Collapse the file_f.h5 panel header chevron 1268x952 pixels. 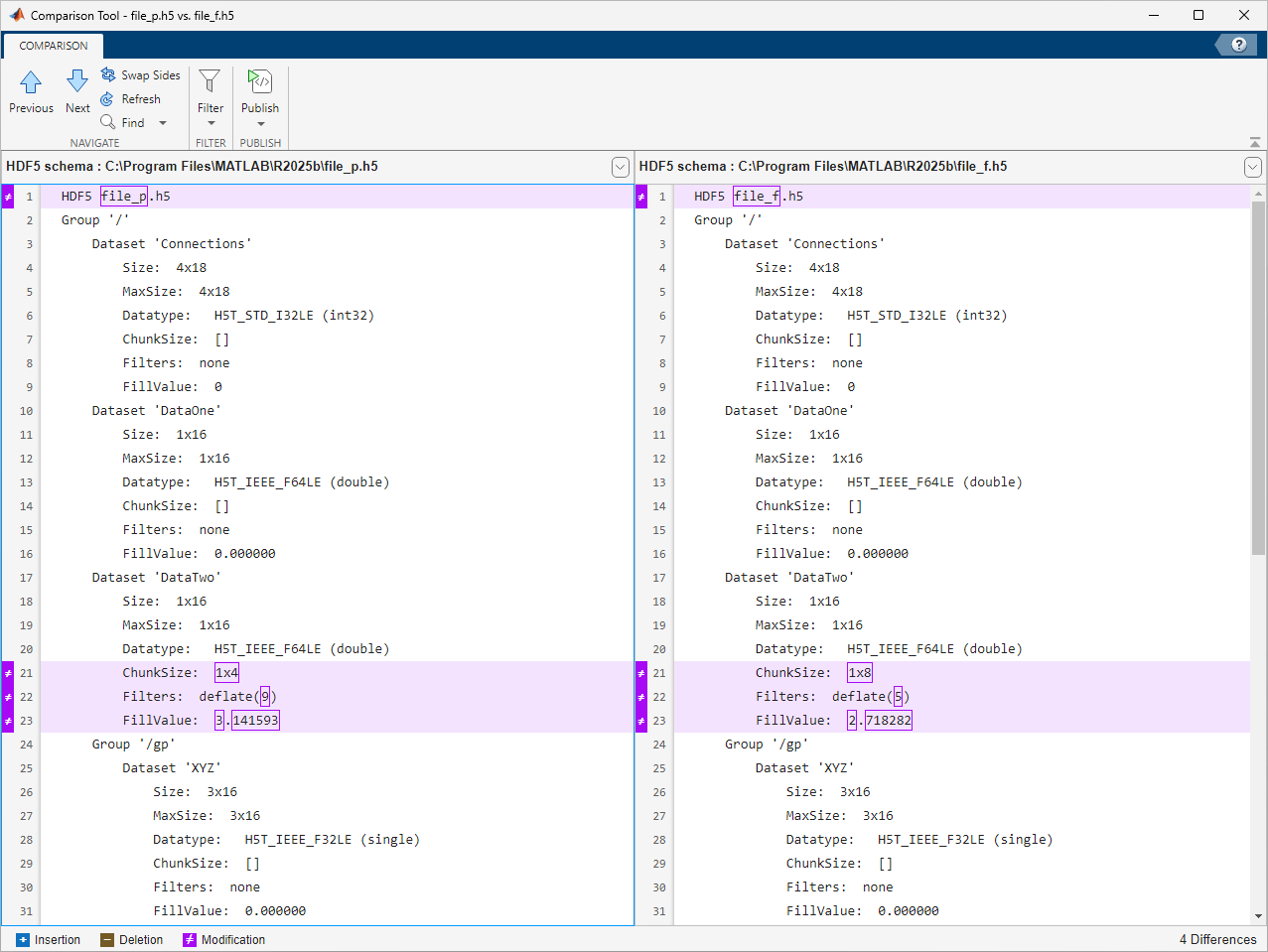point(1252,167)
